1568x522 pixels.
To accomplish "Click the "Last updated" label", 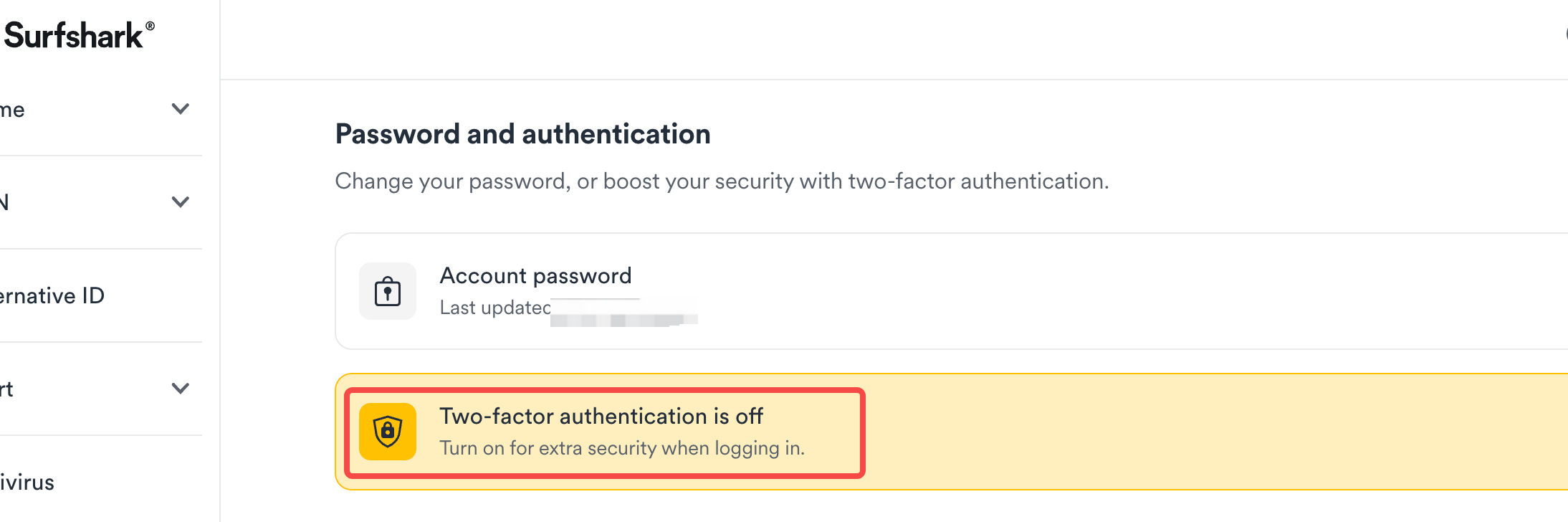I will [x=494, y=308].
